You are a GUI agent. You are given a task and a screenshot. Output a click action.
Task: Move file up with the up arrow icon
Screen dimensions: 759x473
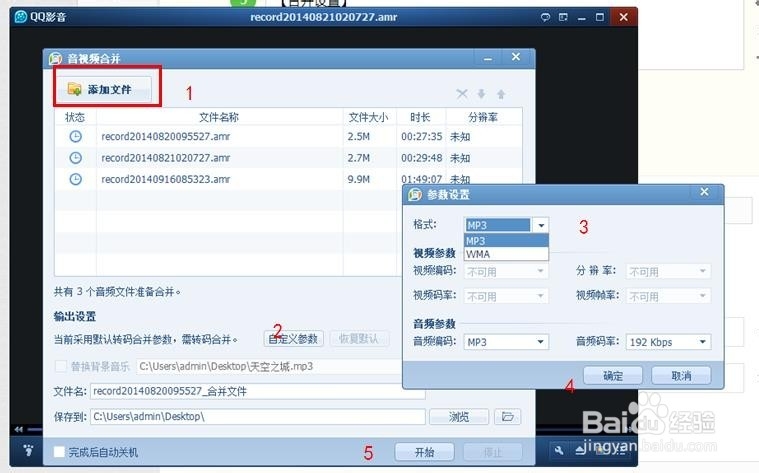(501, 93)
